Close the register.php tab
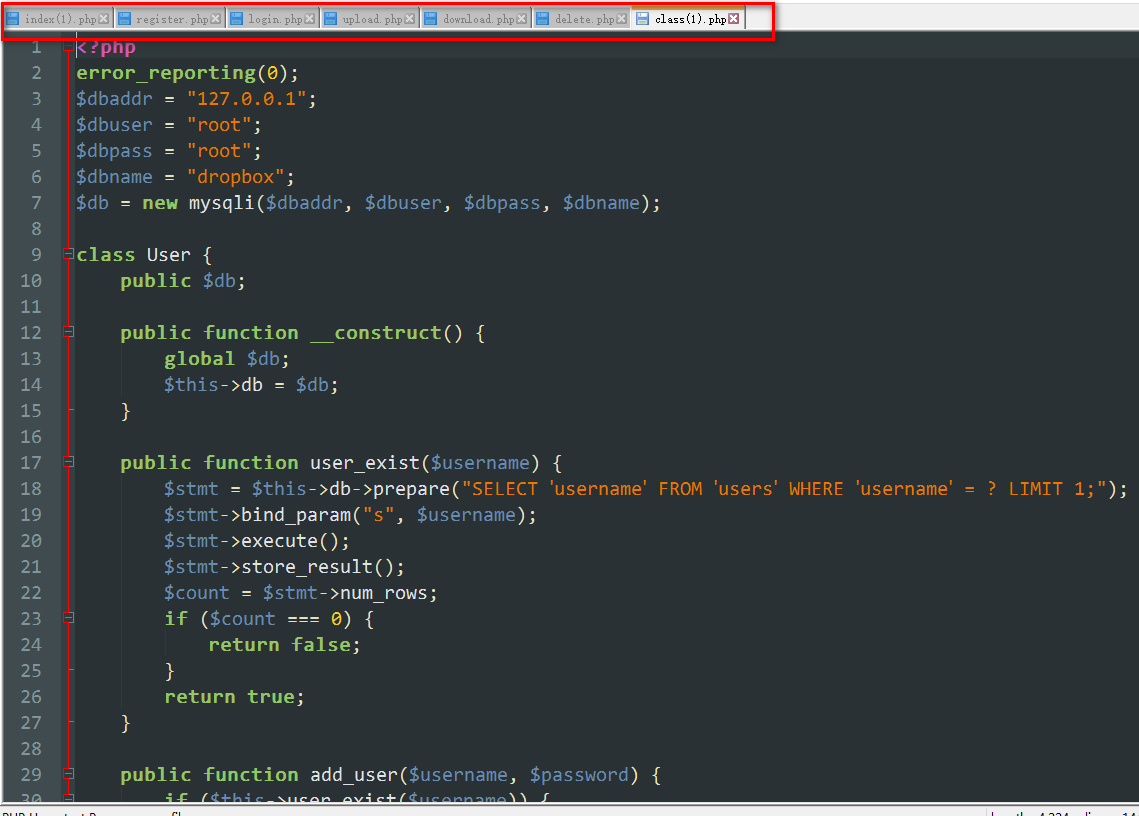The height and width of the screenshot is (816, 1139). coord(215,19)
